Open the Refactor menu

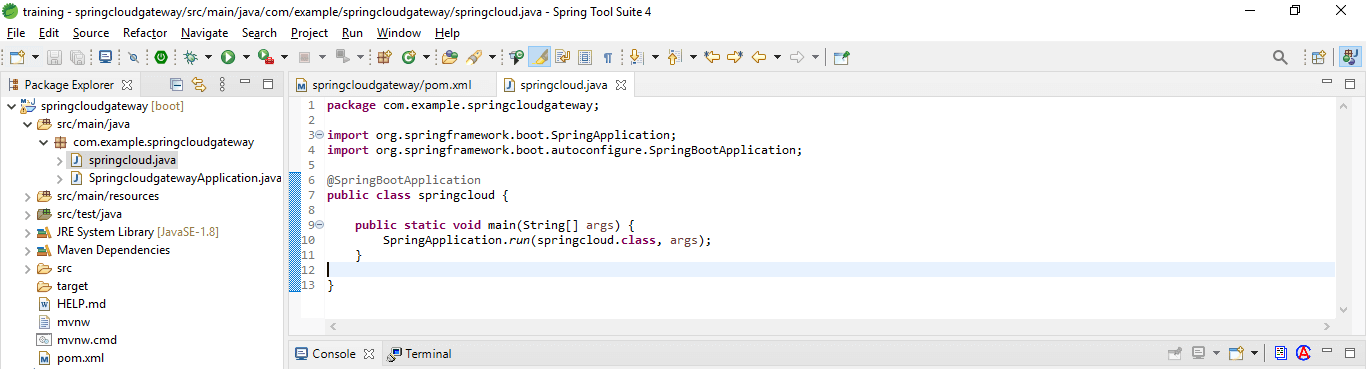click(145, 33)
